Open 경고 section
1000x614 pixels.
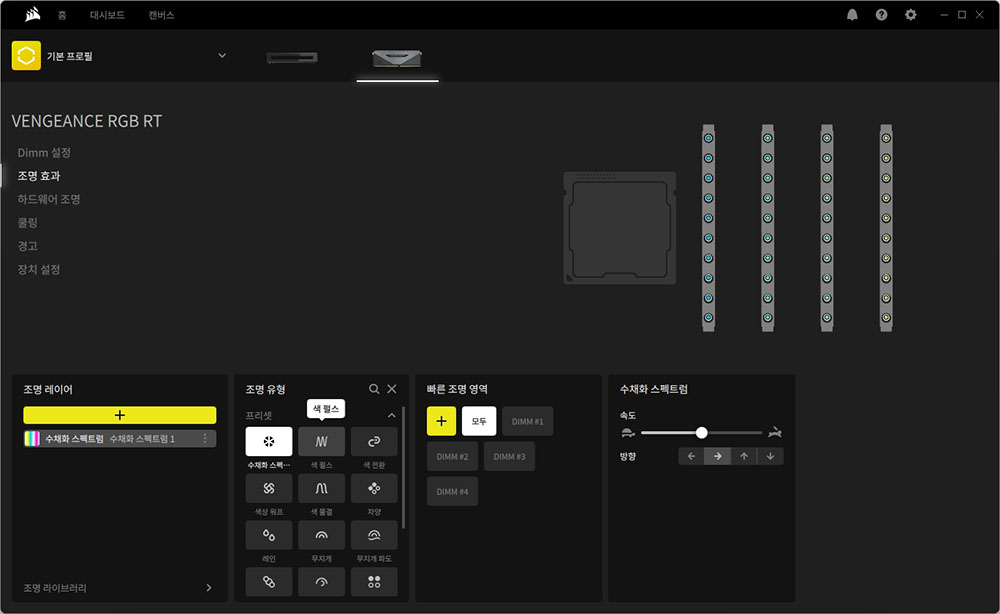27,246
